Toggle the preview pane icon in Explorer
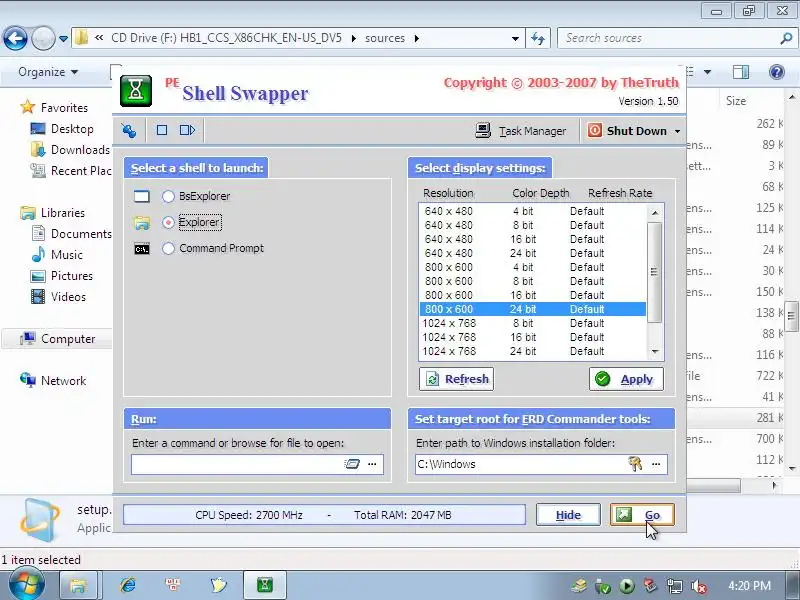This screenshot has height=600, width=800. click(x=740, y=72)
